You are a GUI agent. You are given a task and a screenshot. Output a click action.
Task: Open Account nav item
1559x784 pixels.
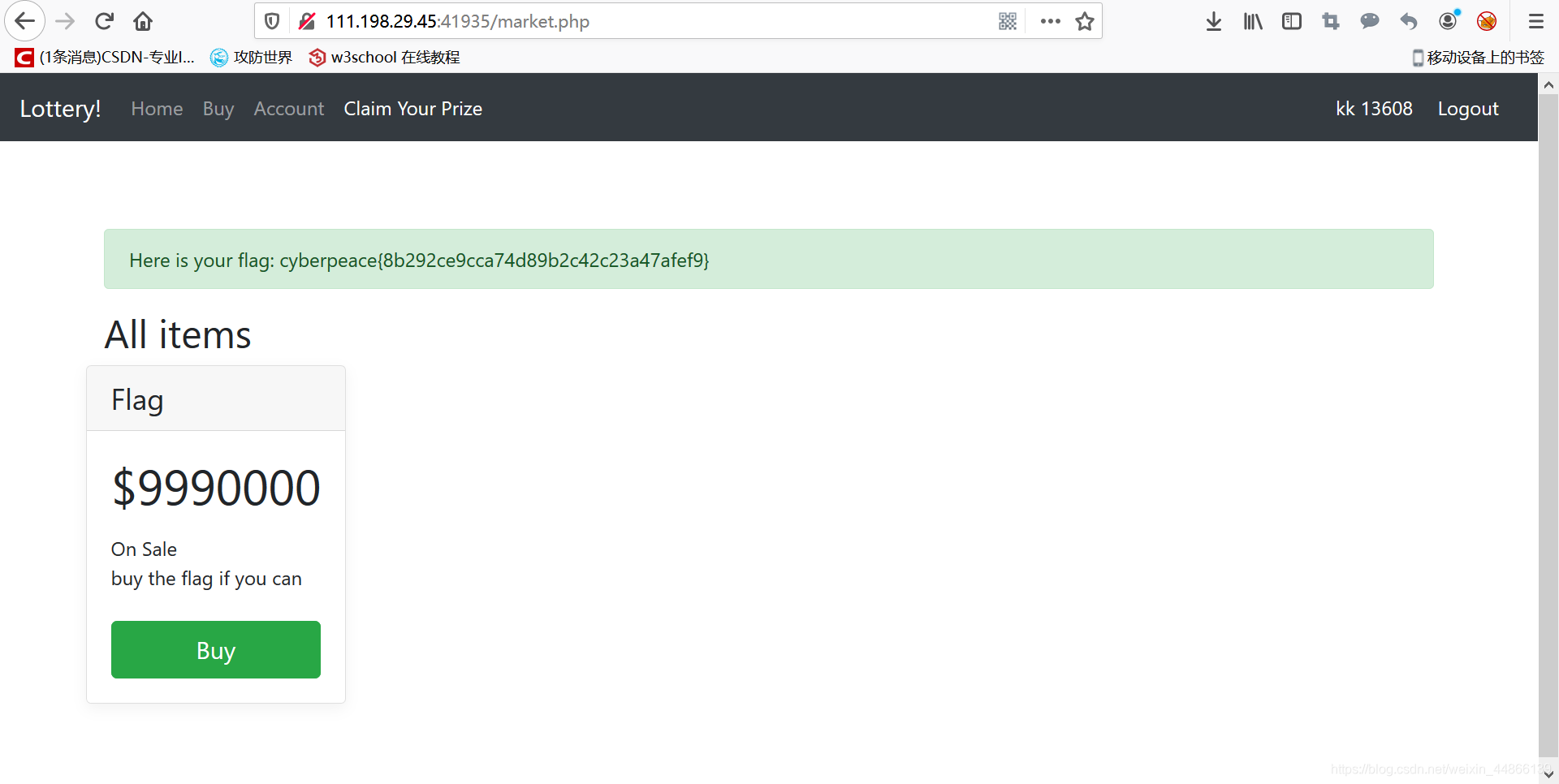(x=288, y=109)
